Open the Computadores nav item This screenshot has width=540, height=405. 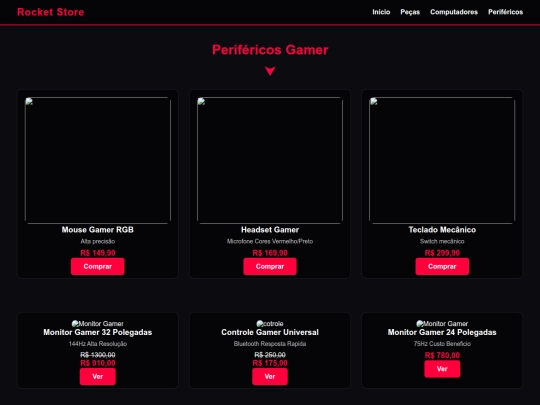click(x=454, y=12)
